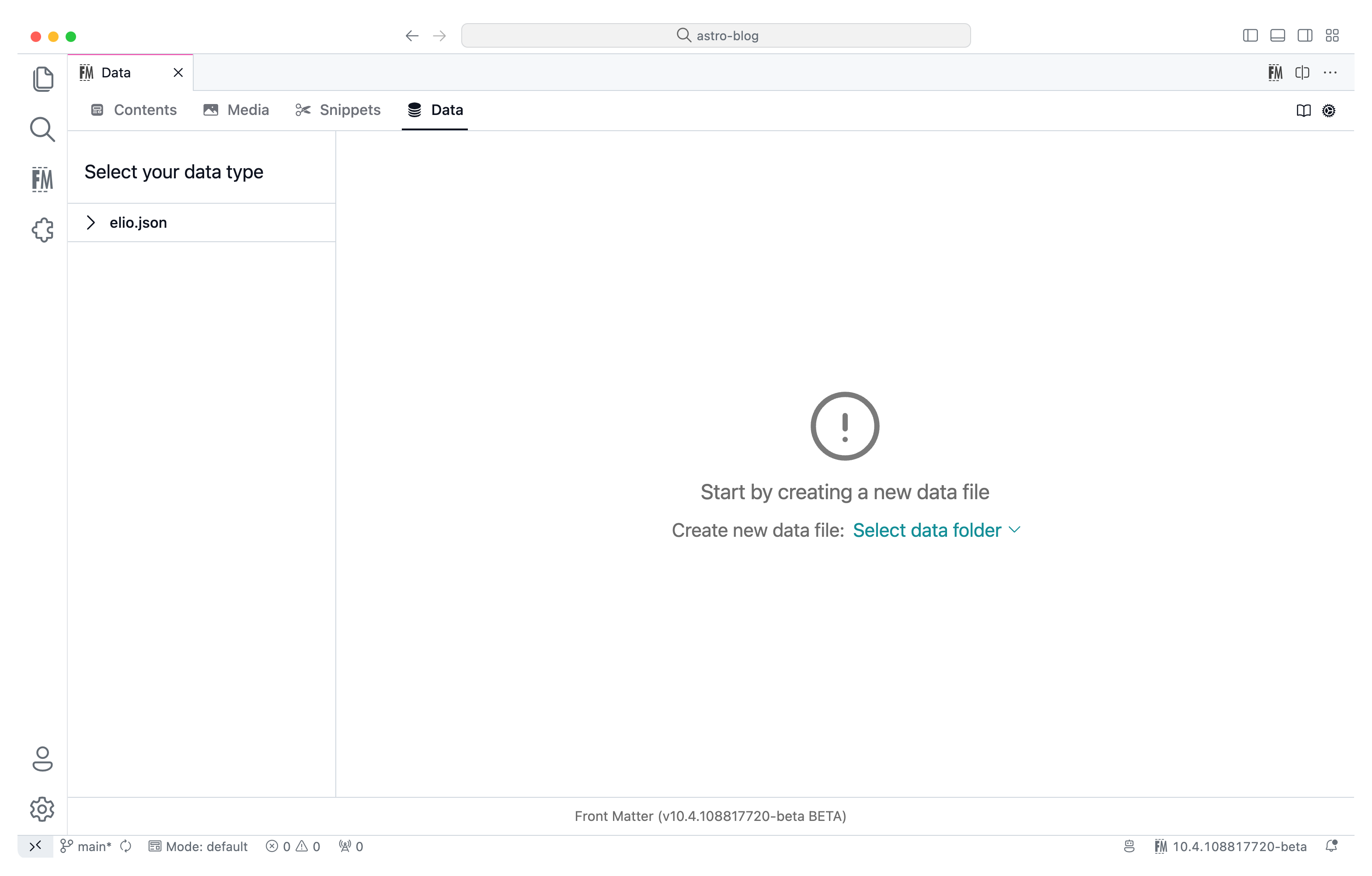Viewport: 1372px width, 876px height.
Task: Toggle the secondary sidebar visibility control
Action: (1305, 35)
